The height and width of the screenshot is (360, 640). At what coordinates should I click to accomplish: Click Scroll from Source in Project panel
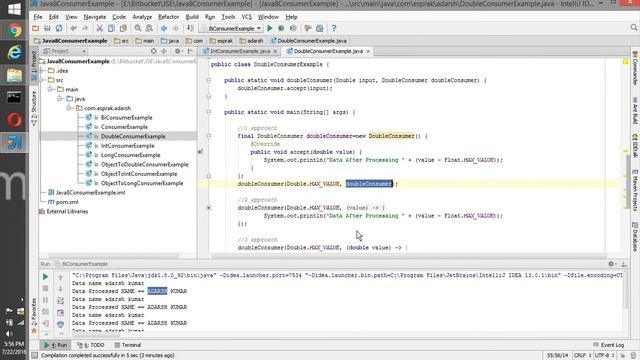point(153,51)
